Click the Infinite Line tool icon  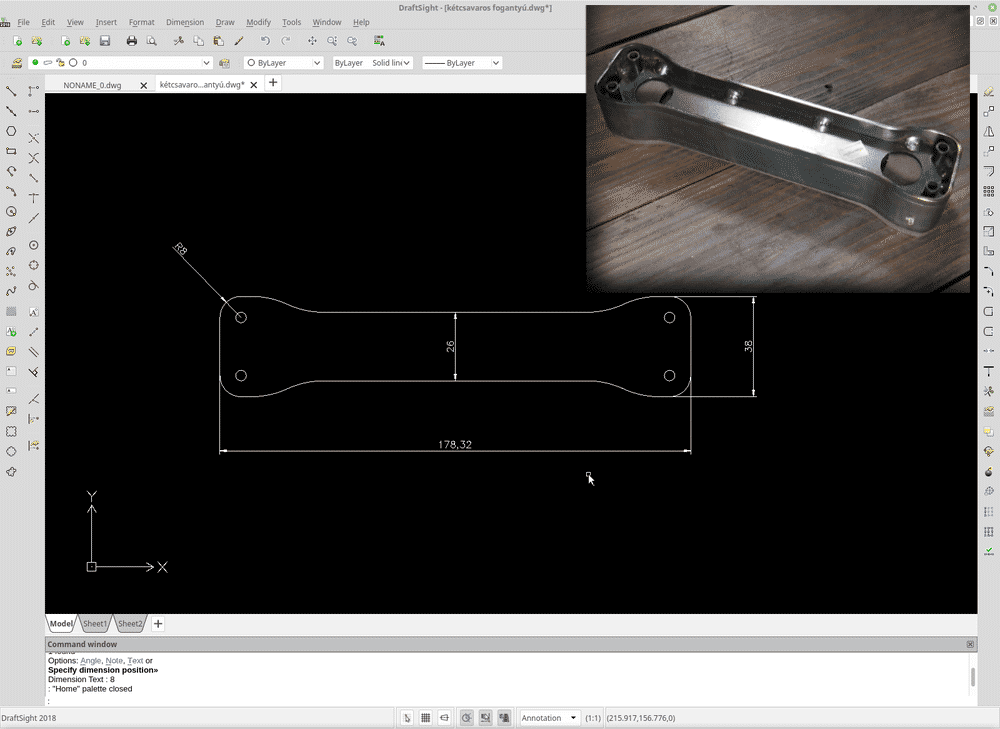(11, 111)
